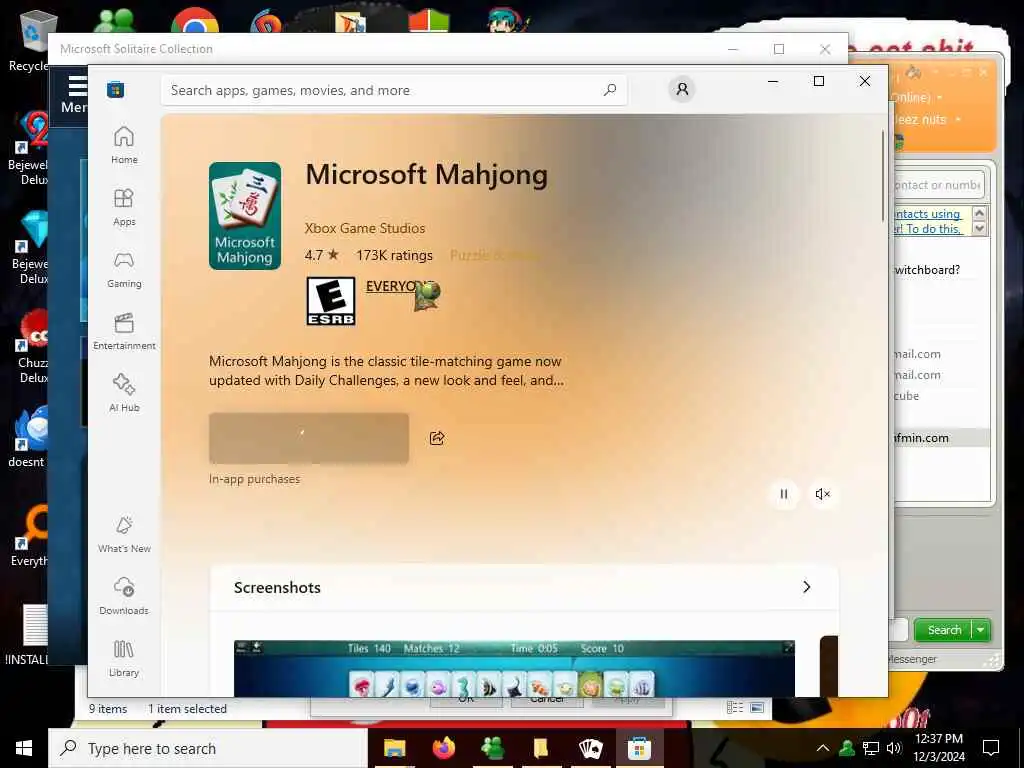
Task: Click the Microsoft Mahjong app icon
Action: point(245,216)
